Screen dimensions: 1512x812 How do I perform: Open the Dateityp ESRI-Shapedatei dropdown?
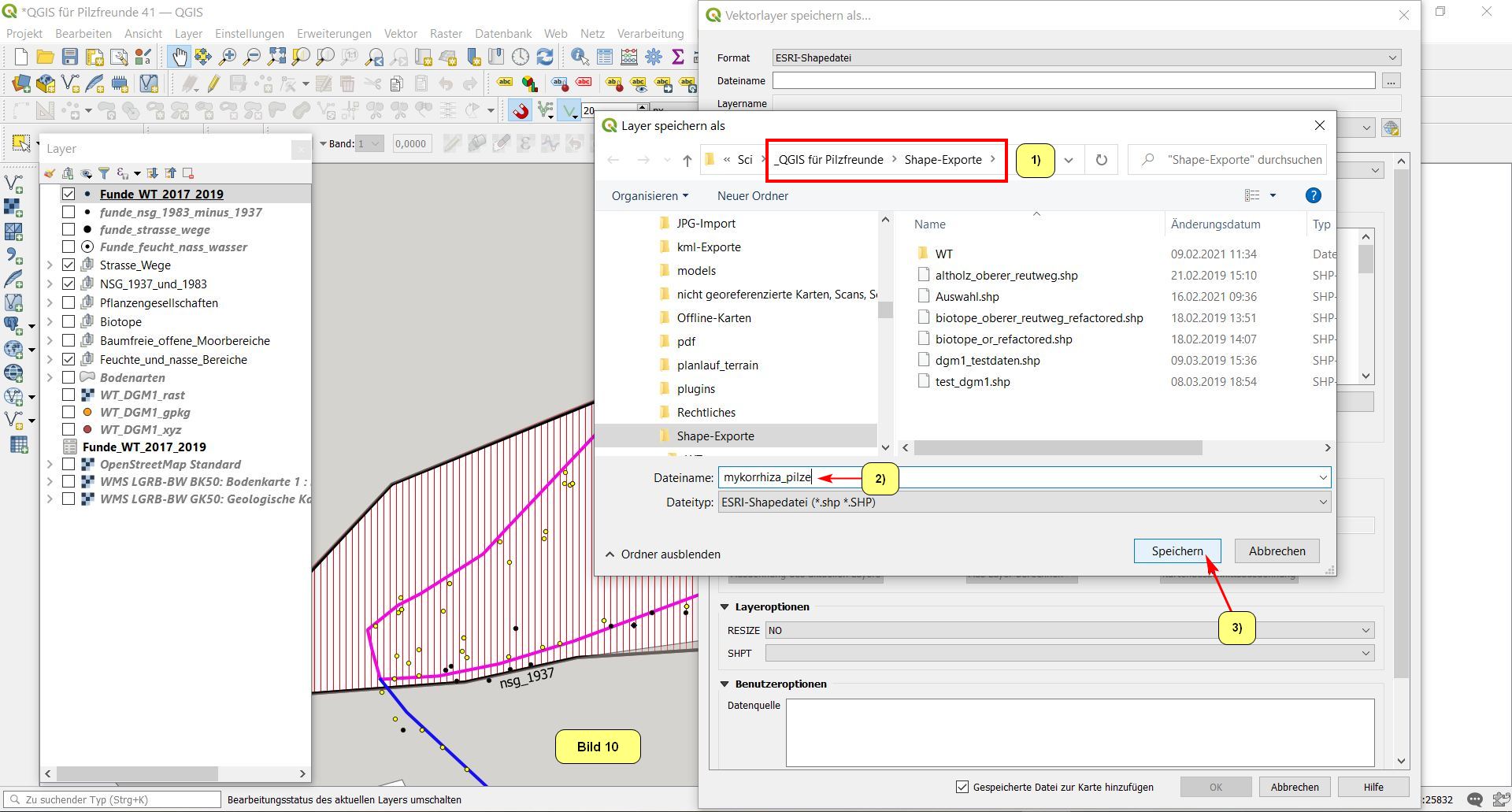click(1024, 502)
